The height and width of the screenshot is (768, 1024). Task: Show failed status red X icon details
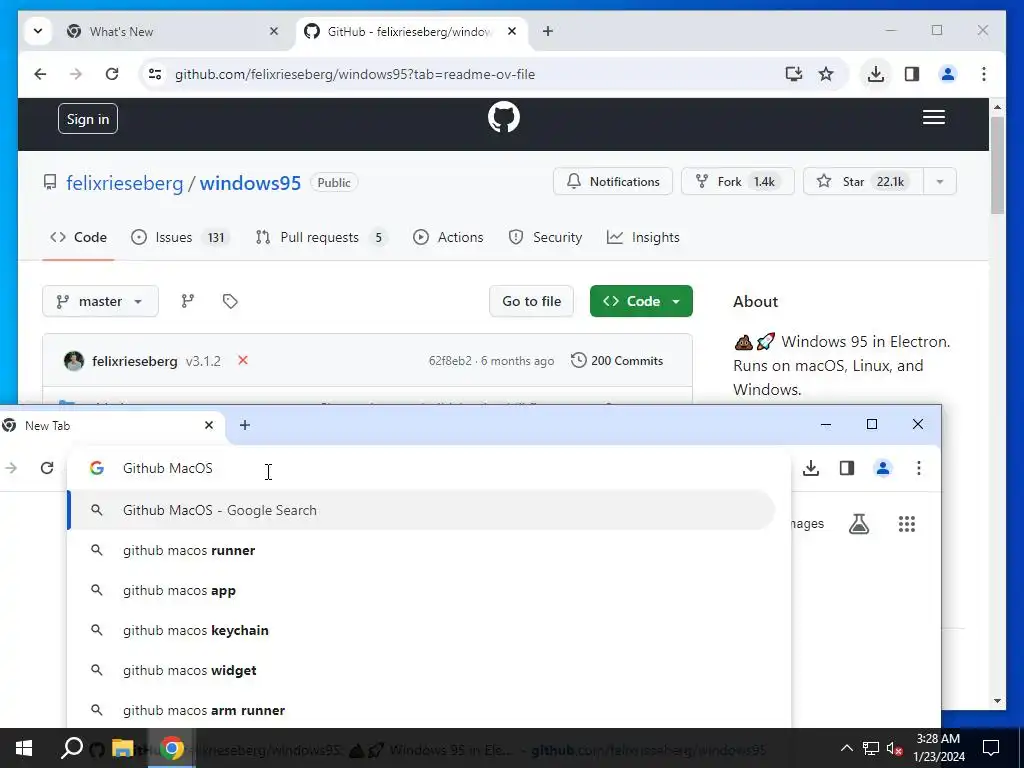(243, 360)
